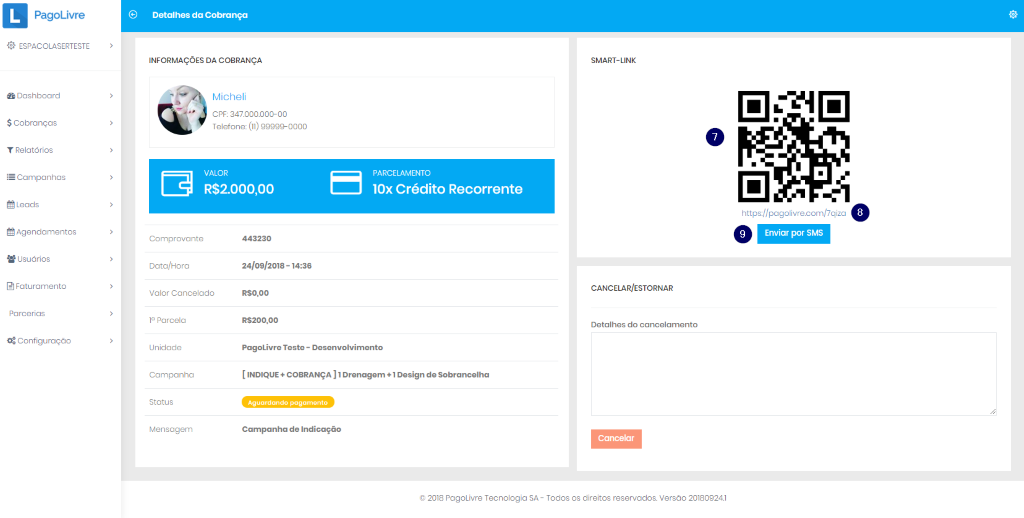Viewport: 1024px width, 518px height.
Task: Expand the Leads chevron
Action: [x=112, y=204]
